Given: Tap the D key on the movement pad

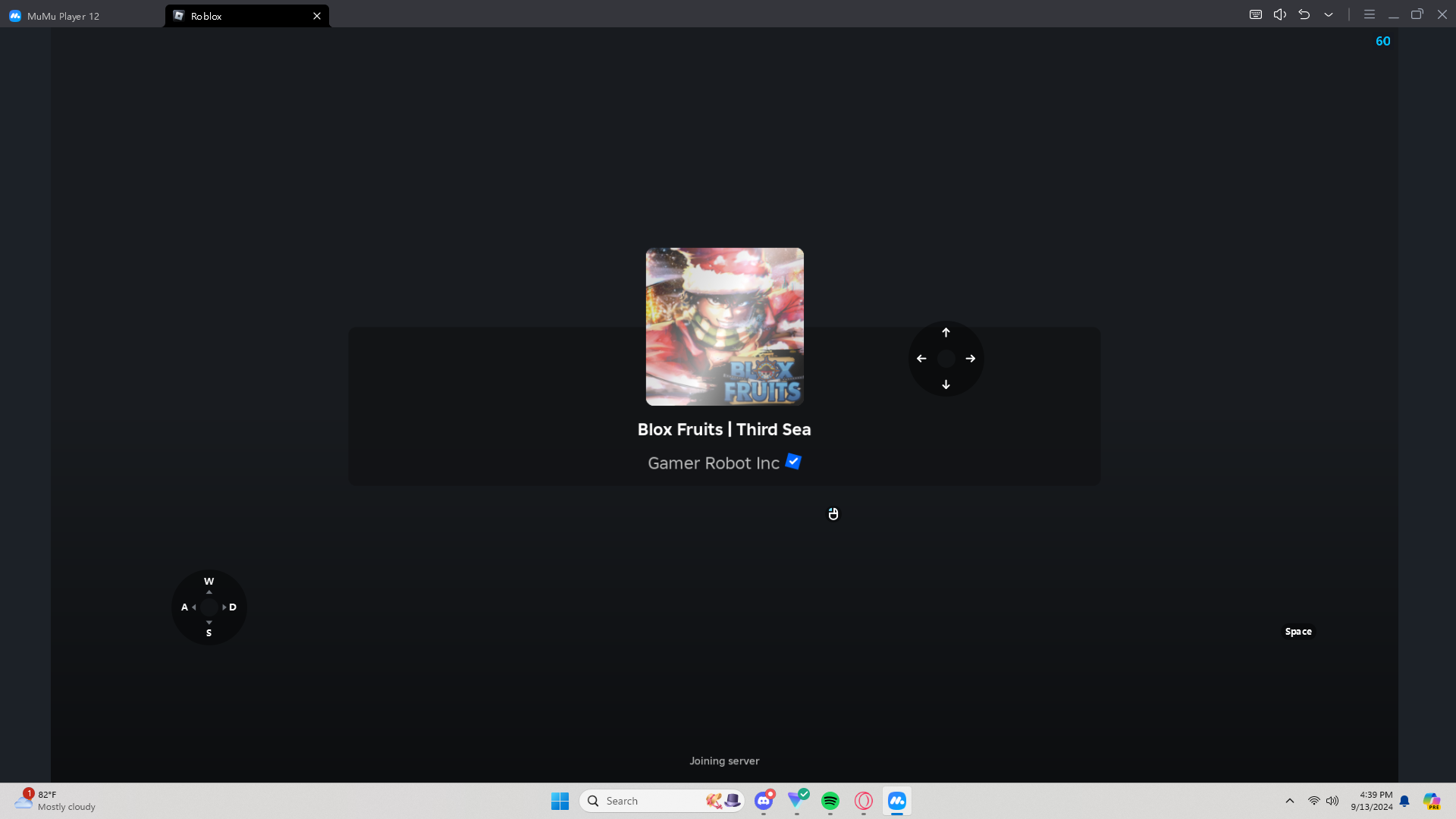Looking at the screenshot, I should point(233,607).
